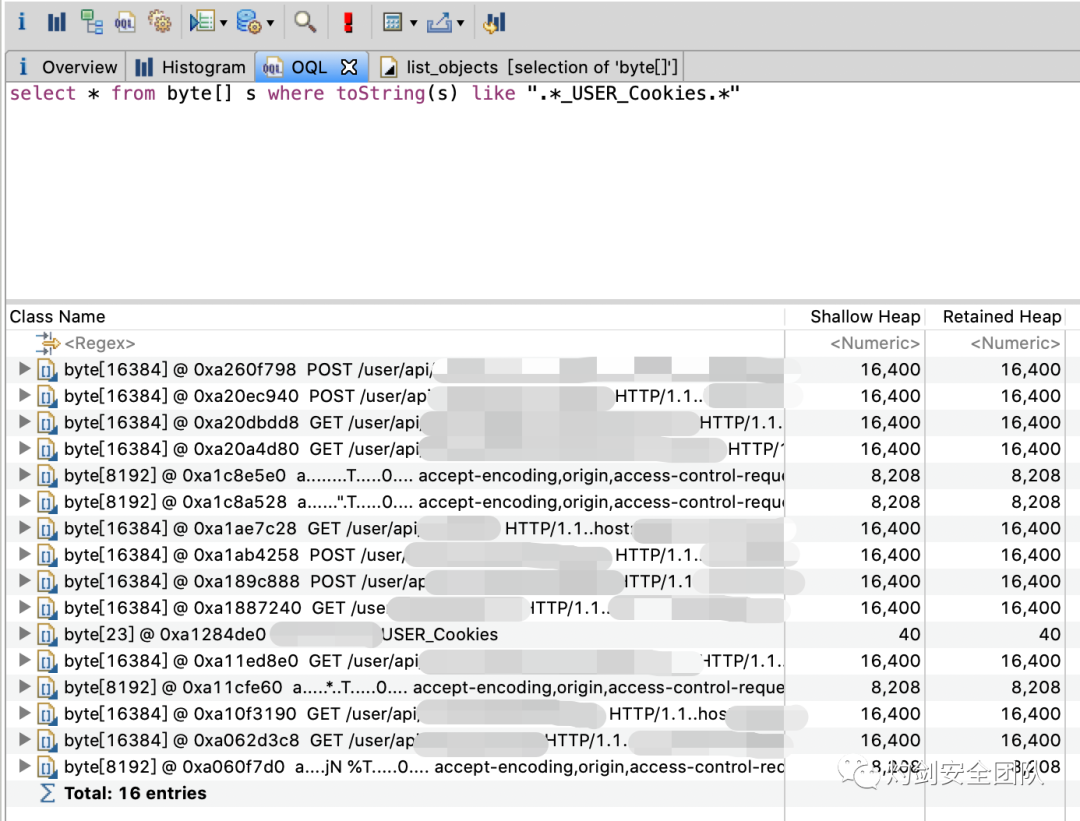Open calculate retained size dropdown arrow

[413, 23]
